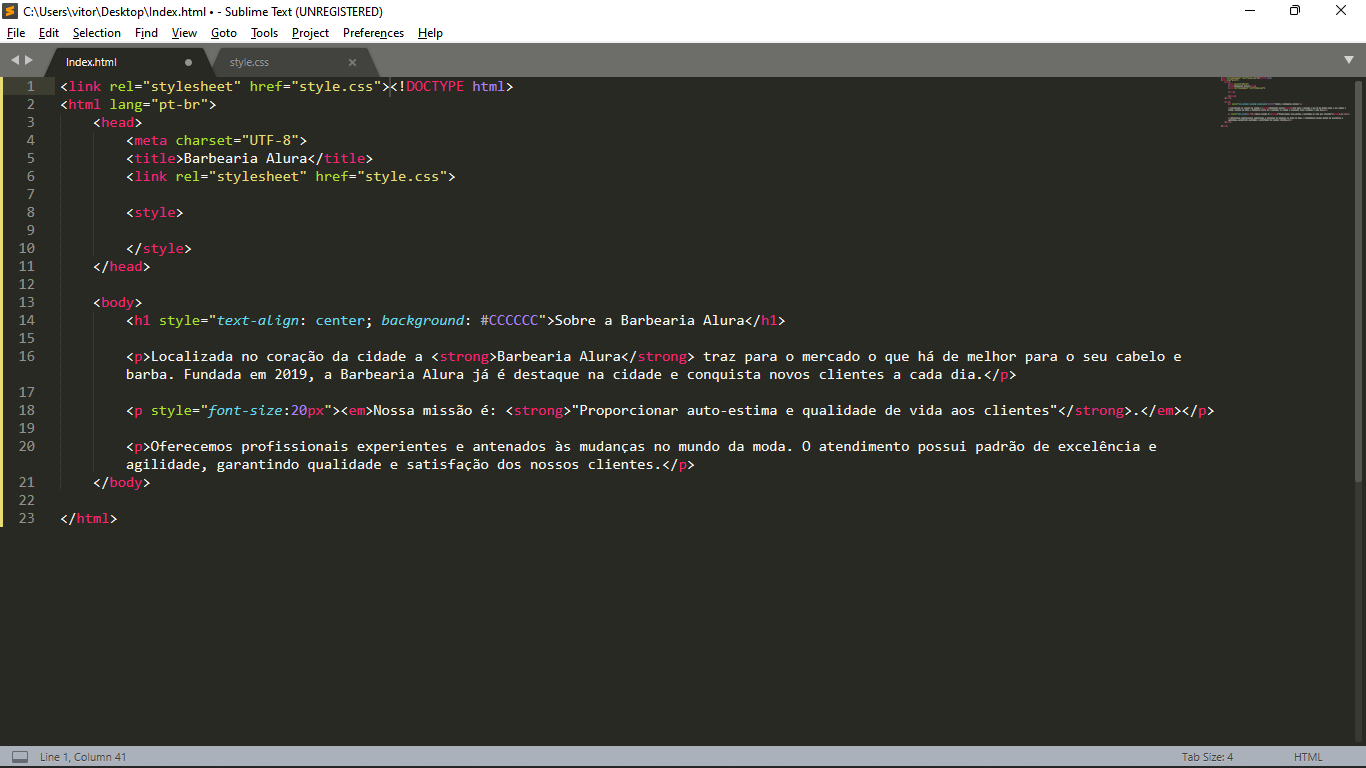Click the word "Localizada" on line 16

coord(192,356)
